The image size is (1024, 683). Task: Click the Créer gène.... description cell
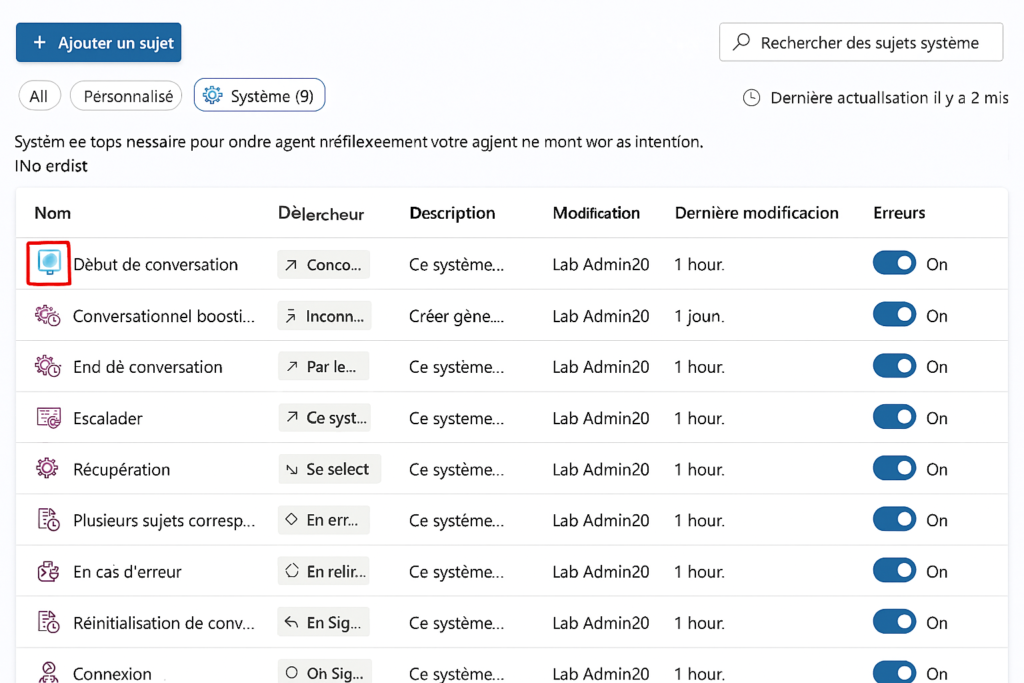tap(456, 316)
